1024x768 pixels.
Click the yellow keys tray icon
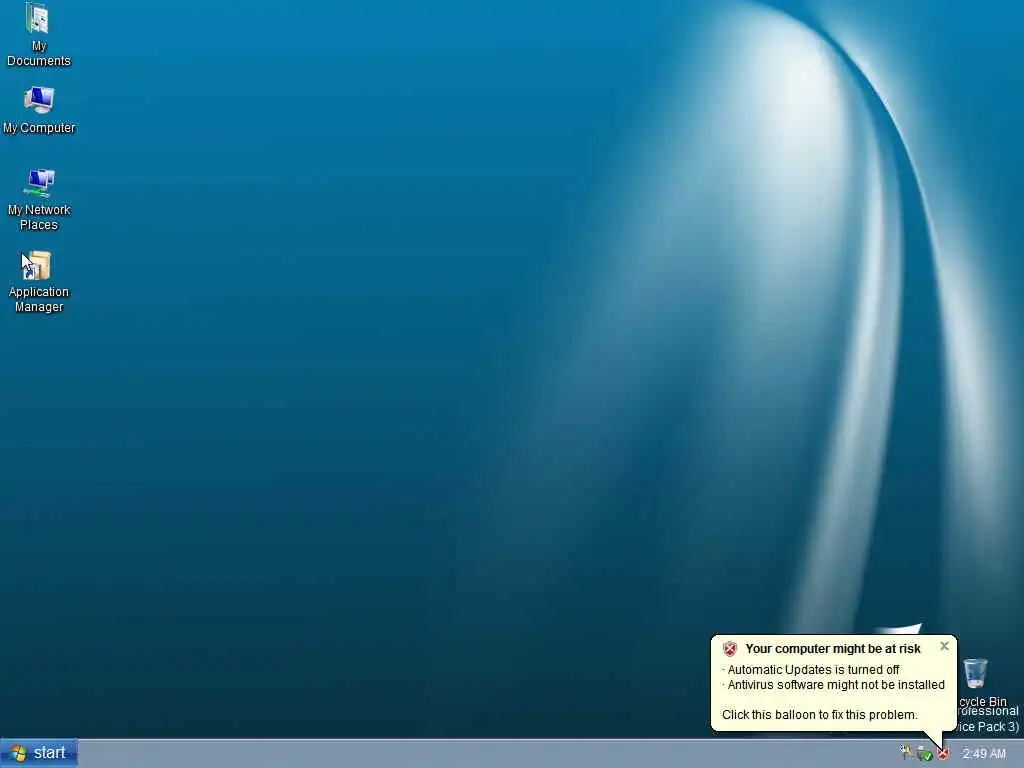click(906, 753)
